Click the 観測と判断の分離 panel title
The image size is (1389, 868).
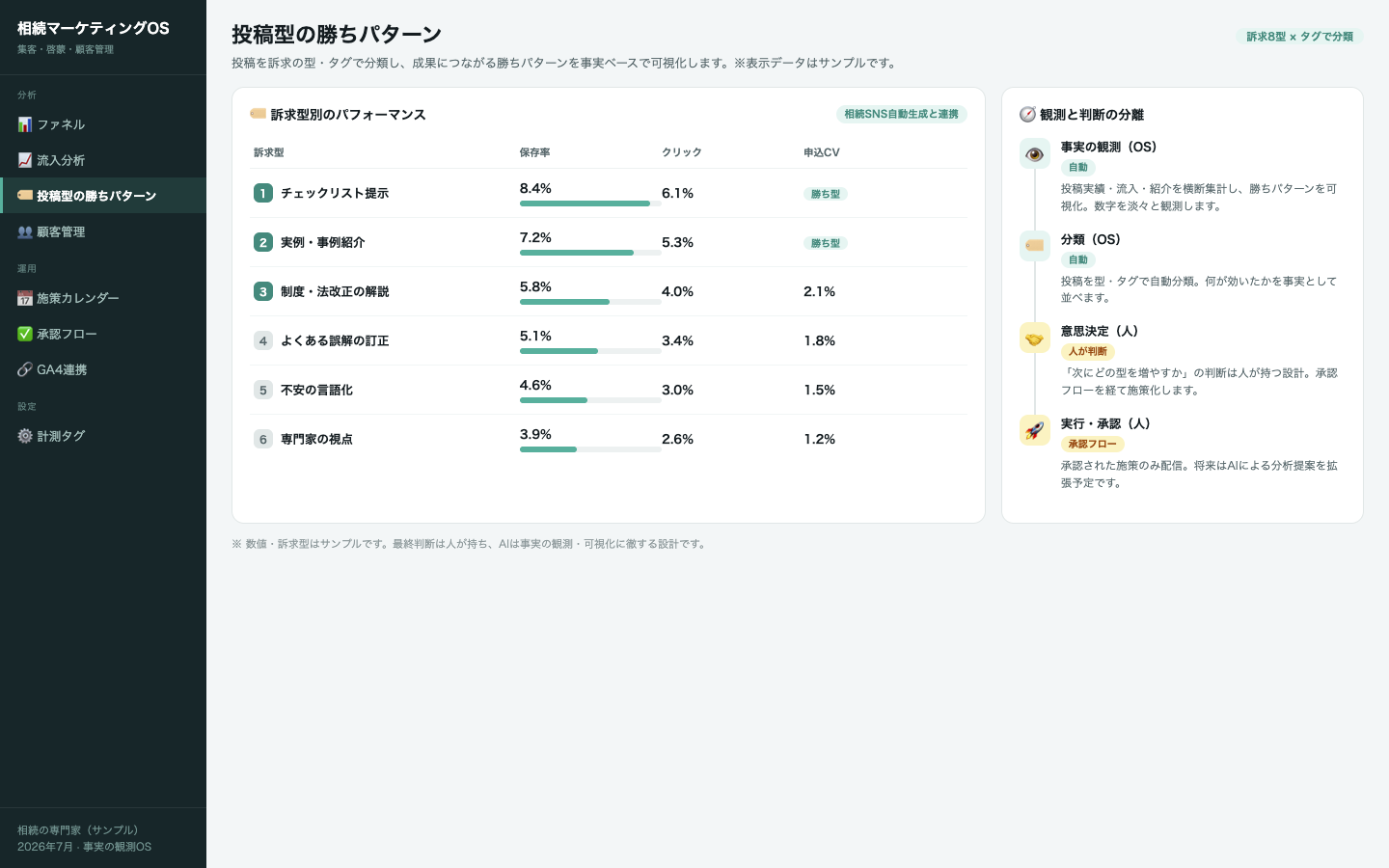coord(1091,115)
